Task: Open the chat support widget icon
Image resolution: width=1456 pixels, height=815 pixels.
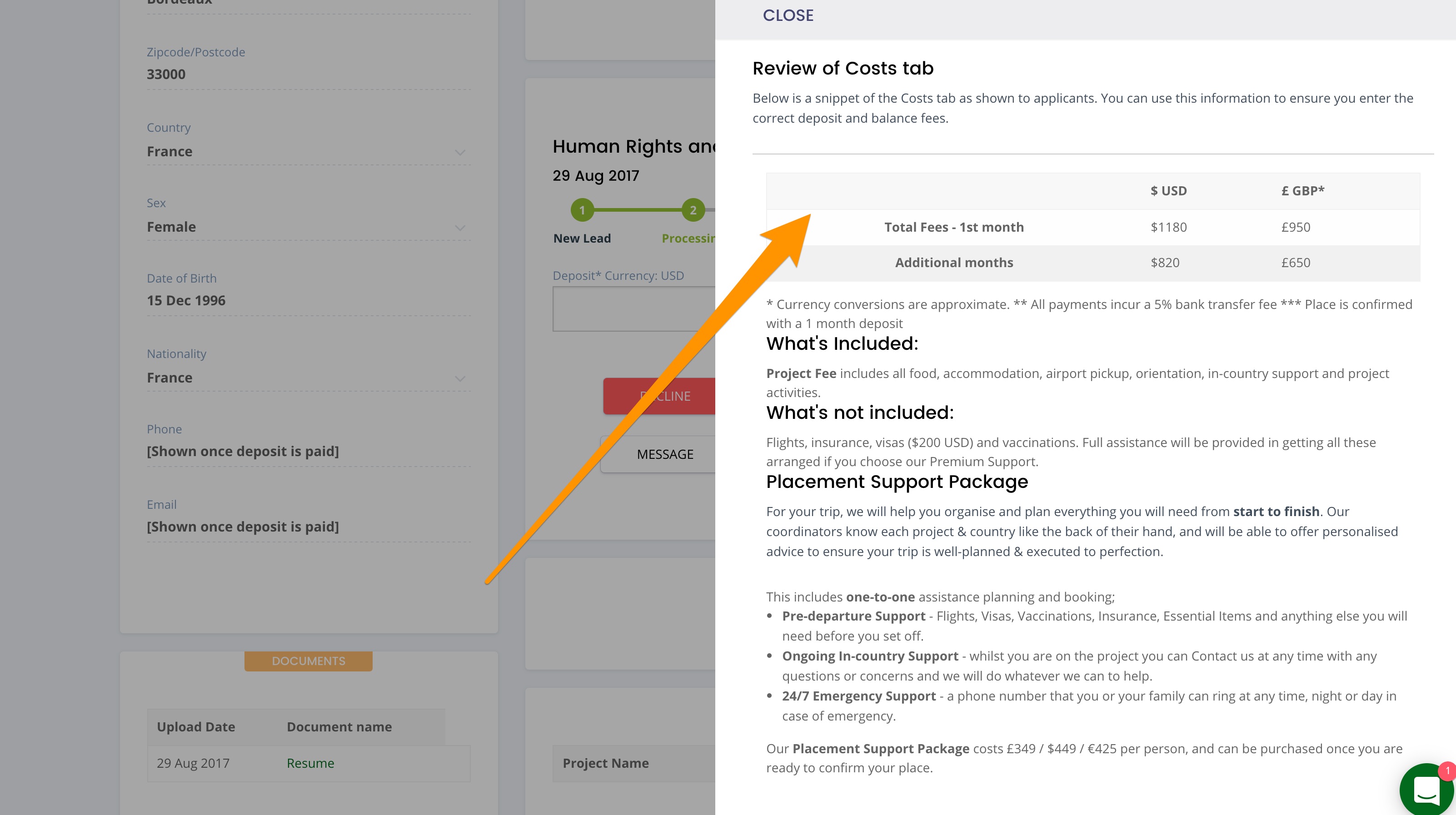Action: click(x=1426, y=789)
